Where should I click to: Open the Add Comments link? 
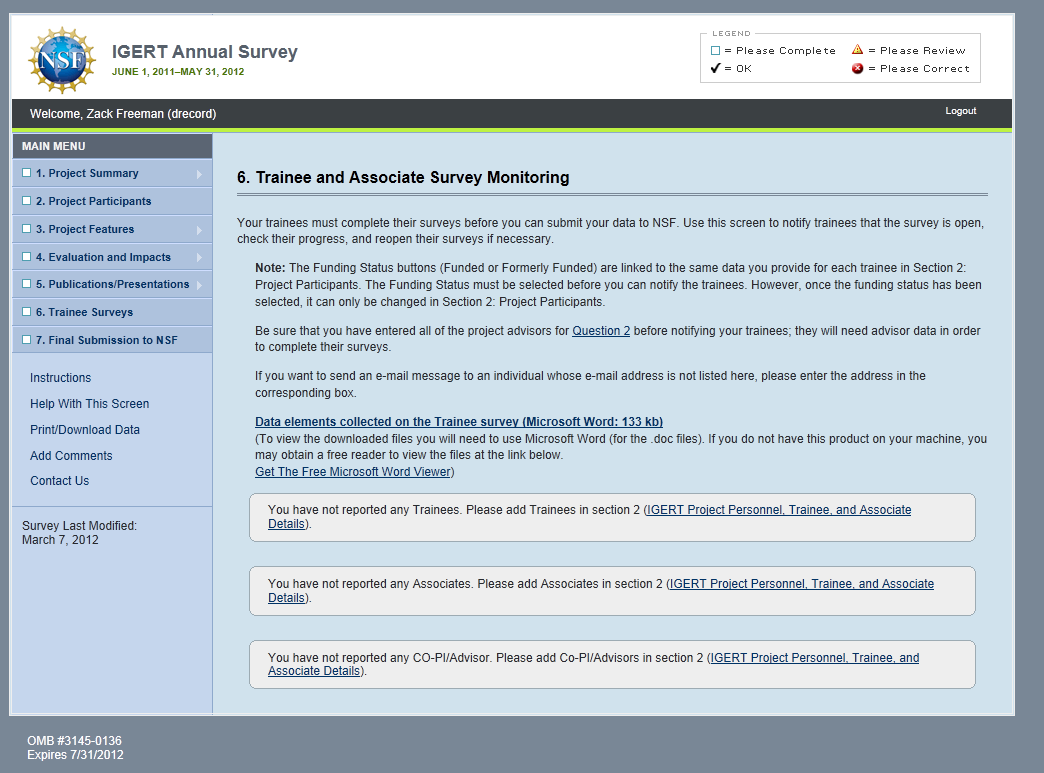click(71, 455)
